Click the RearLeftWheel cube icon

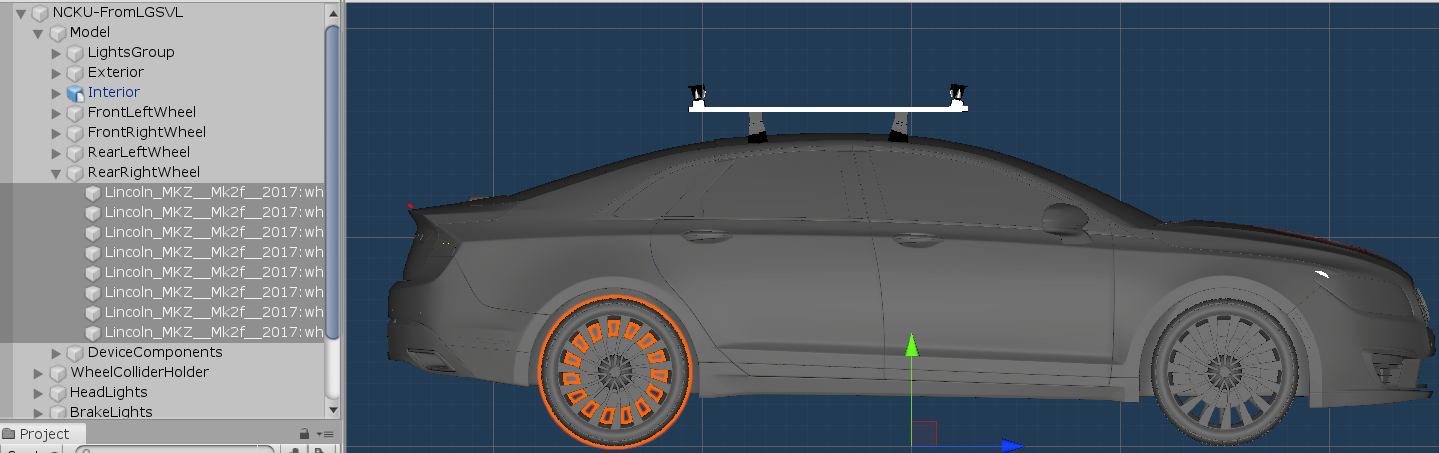pyautogui.click(x=75, y=153)
